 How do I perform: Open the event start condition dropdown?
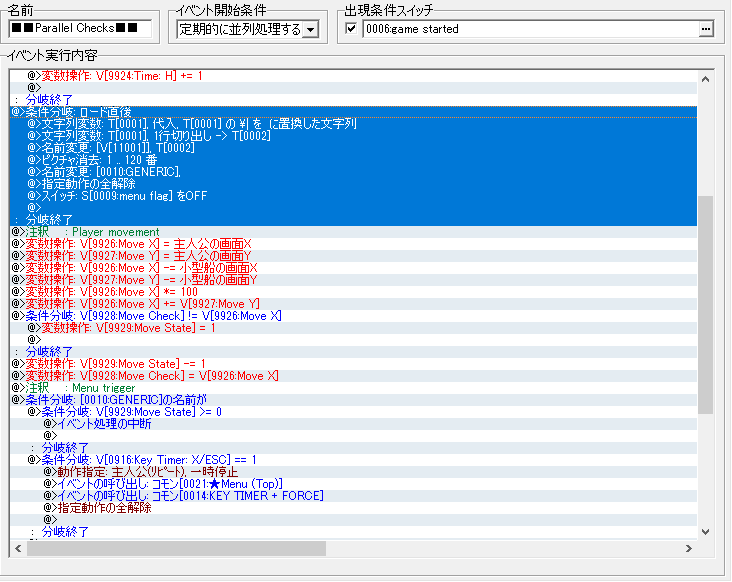click(310, 29)
